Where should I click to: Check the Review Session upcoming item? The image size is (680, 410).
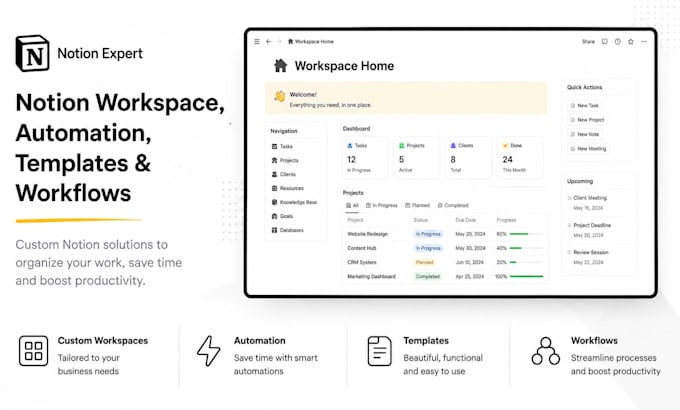pyautogui.click(x=569, y=252)
